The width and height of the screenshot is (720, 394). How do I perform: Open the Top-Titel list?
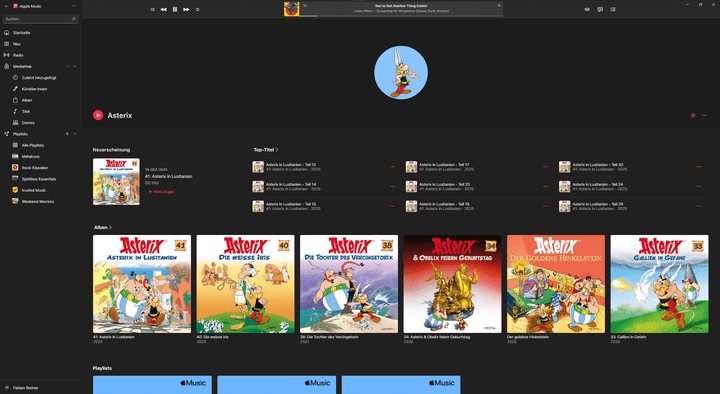[x=266, y=150]
